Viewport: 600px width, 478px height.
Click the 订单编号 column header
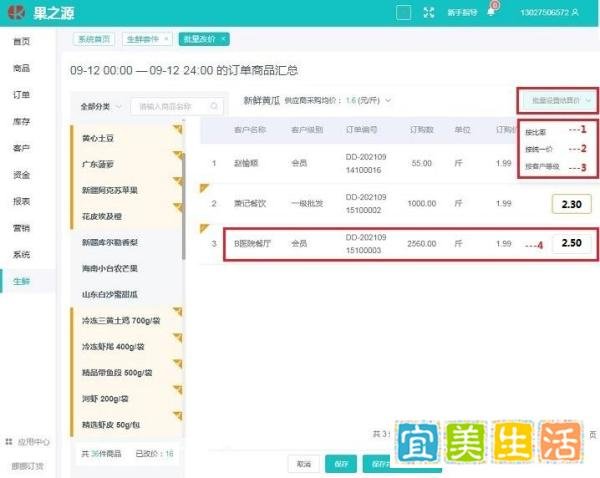tap(362, 130)
